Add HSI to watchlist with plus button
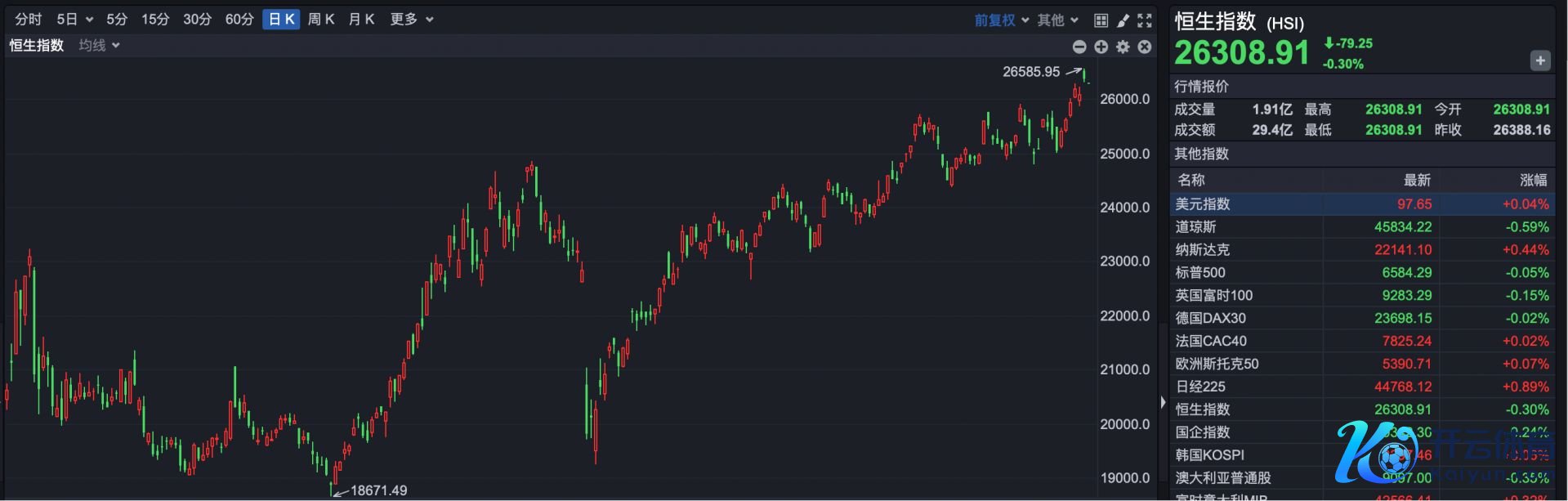The width and height of the screenshot is (1568, 501). (x=1539, y=60)
